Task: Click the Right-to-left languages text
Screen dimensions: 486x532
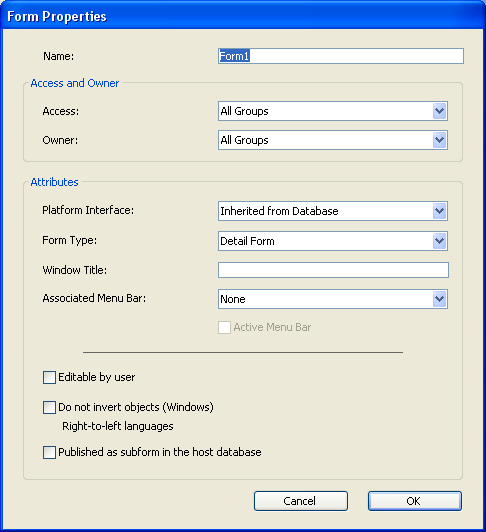Action: coord(118,426)
